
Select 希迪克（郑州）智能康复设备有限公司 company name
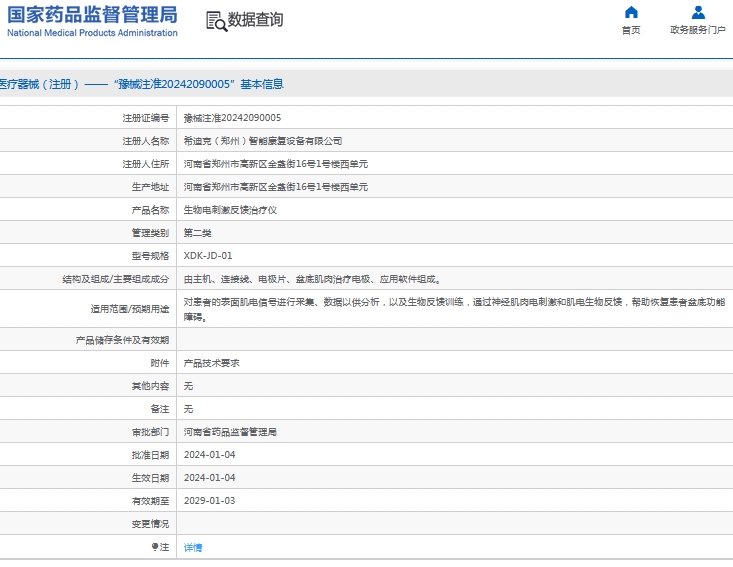coord(263,141)
